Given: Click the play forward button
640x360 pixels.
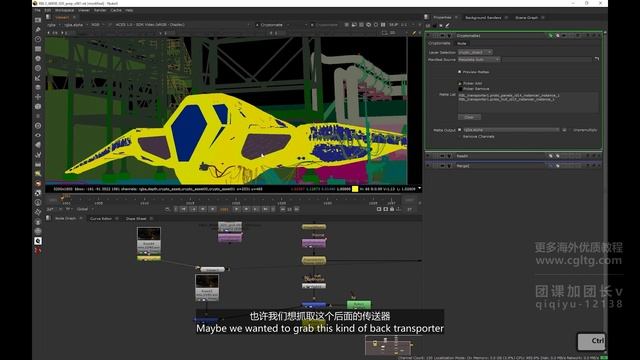Looking at the screenshot, I should coord(237,209).
